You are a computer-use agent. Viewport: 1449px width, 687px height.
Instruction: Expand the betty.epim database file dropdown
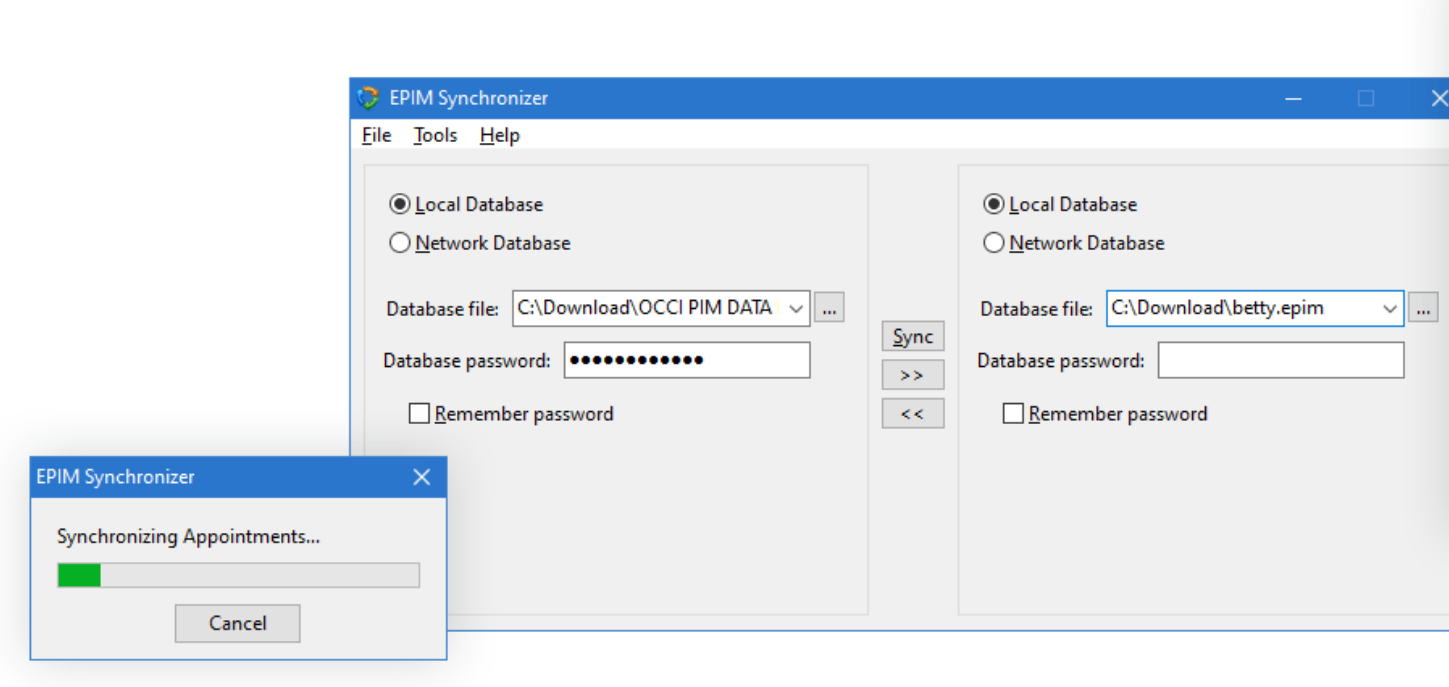coord(1390,308)
